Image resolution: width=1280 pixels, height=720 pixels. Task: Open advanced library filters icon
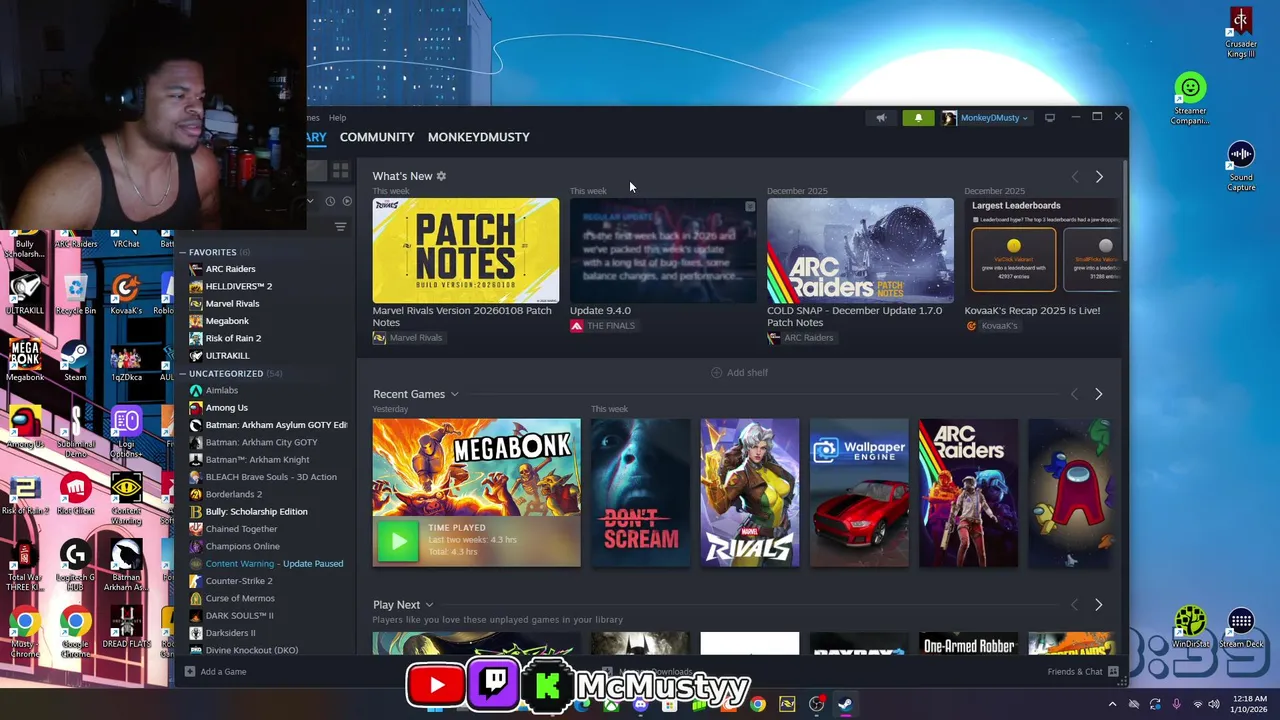[341, 227]
